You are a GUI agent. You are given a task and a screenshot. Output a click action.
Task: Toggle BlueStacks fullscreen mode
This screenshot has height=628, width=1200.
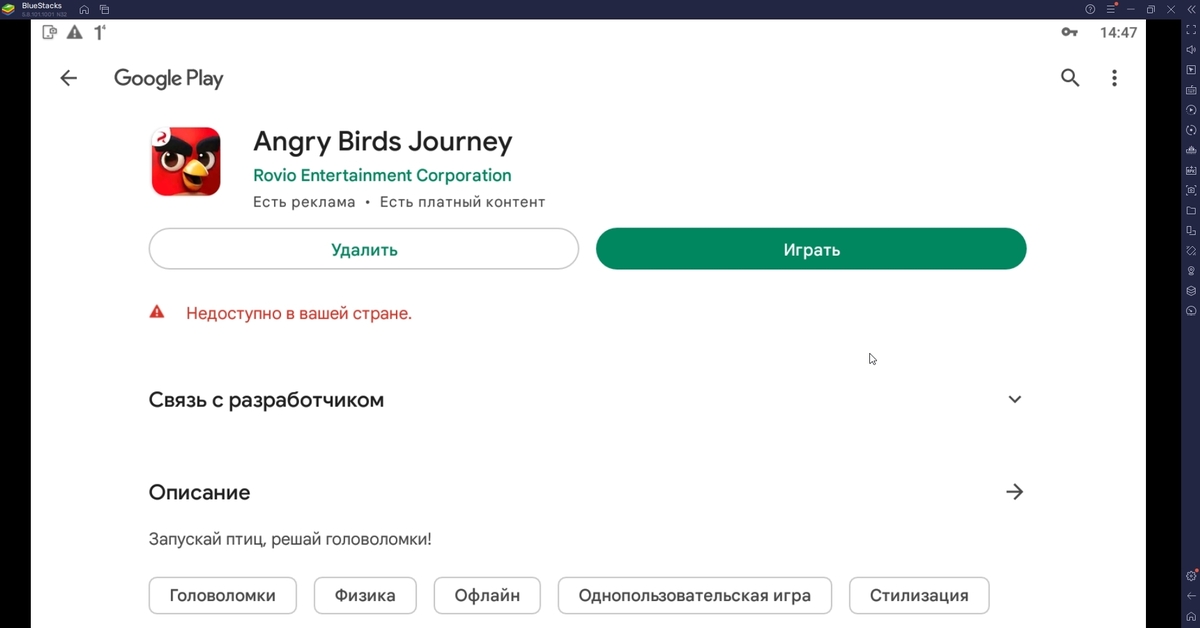click(x=1191, y=30)
